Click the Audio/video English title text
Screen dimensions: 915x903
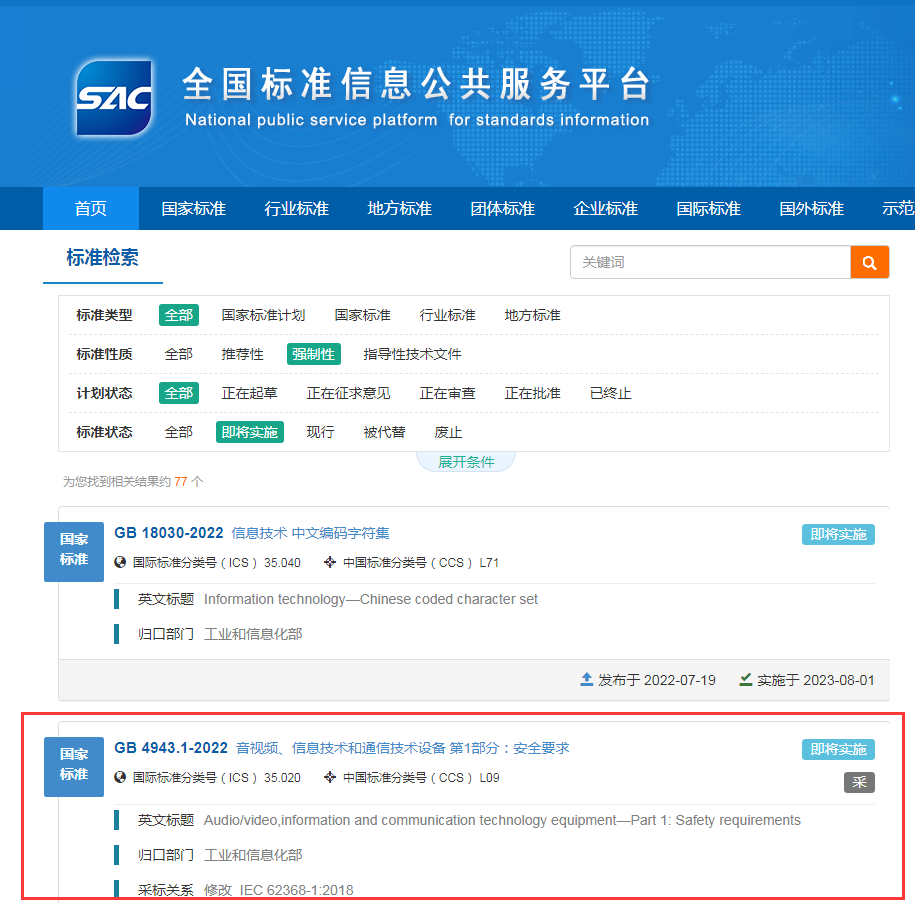[502, 821]
